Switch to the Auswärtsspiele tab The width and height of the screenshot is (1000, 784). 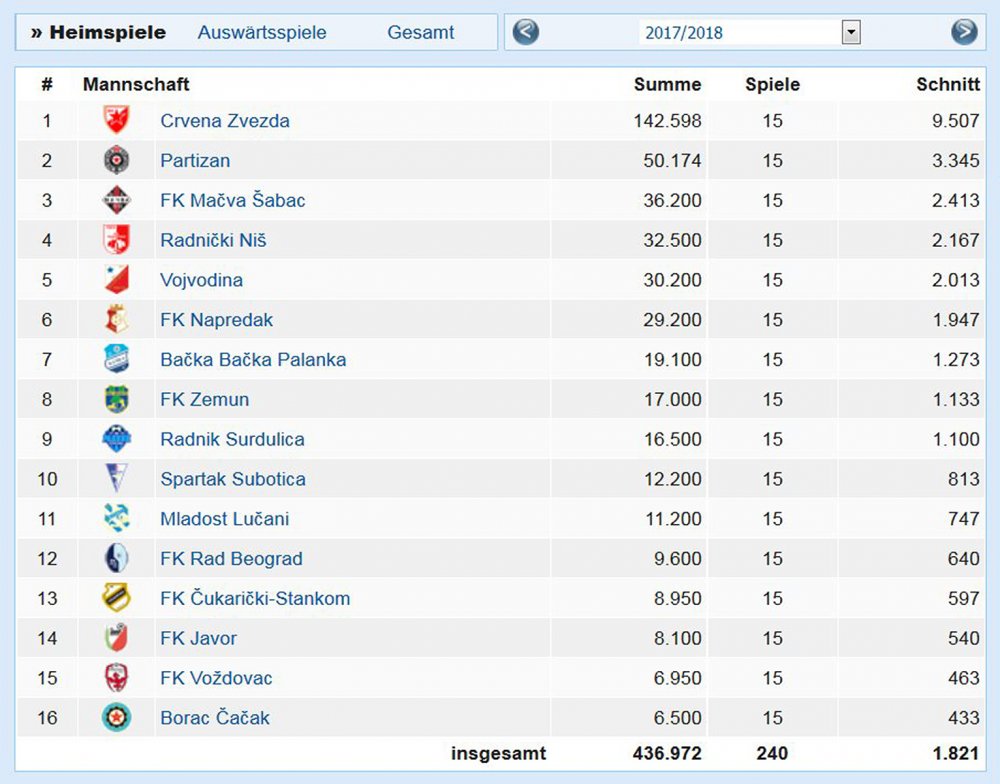pyautogui.click(x=262, y=33)
